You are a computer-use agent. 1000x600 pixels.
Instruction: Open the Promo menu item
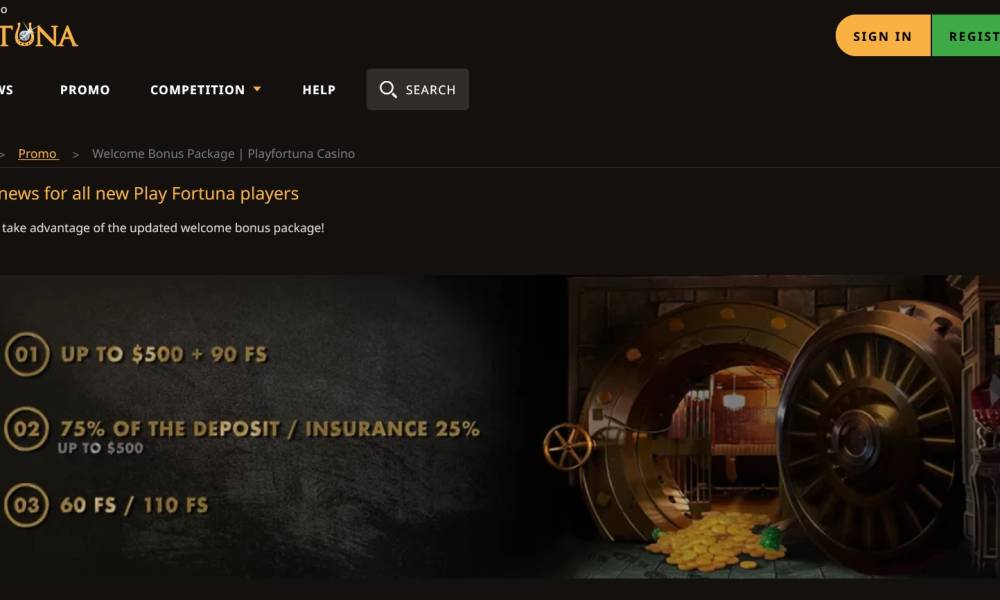click(x=85, y=90)
